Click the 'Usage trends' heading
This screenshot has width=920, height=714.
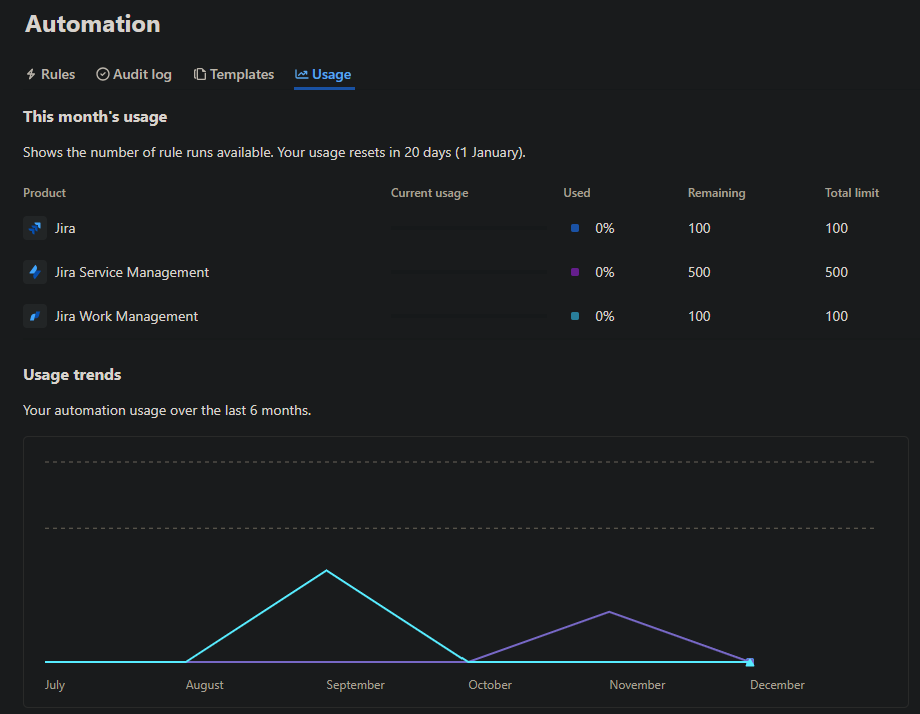[x=72, y=375]
